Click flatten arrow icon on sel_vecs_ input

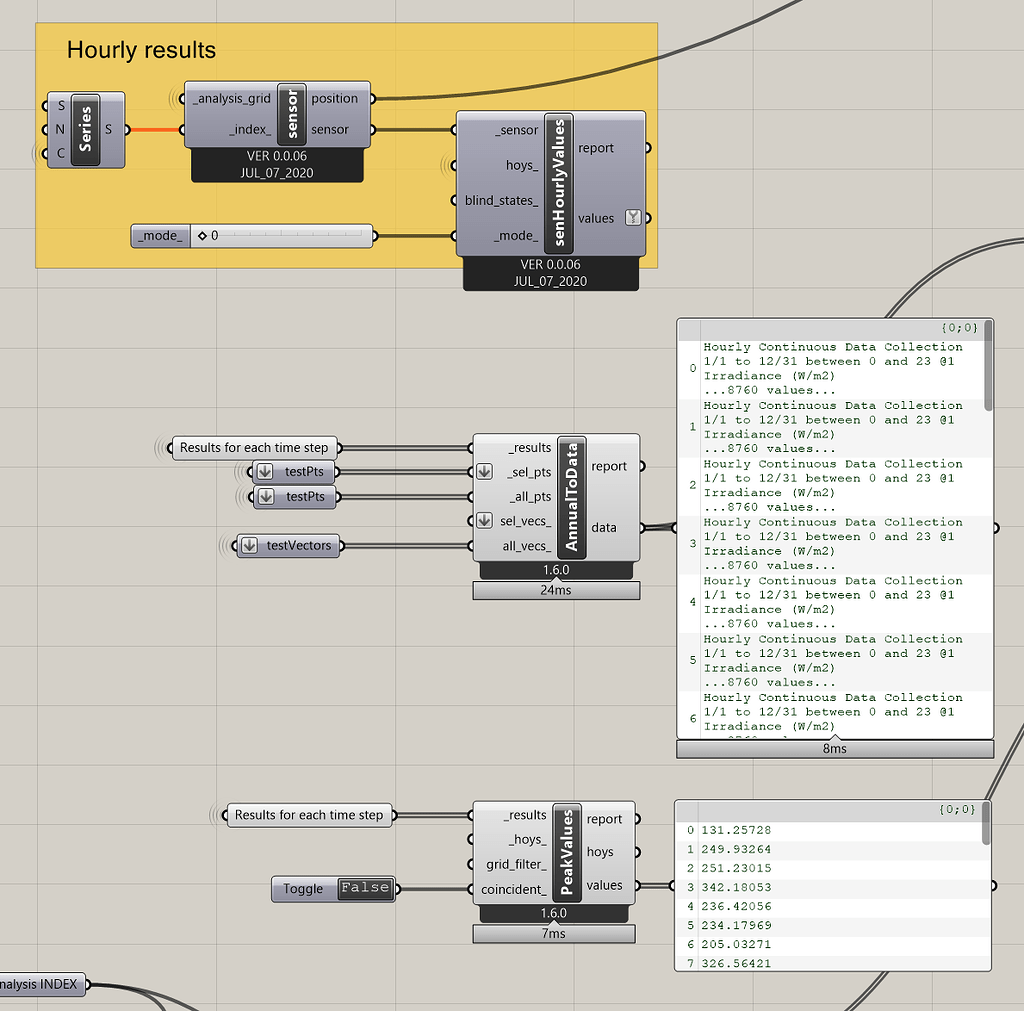[484, 521]
